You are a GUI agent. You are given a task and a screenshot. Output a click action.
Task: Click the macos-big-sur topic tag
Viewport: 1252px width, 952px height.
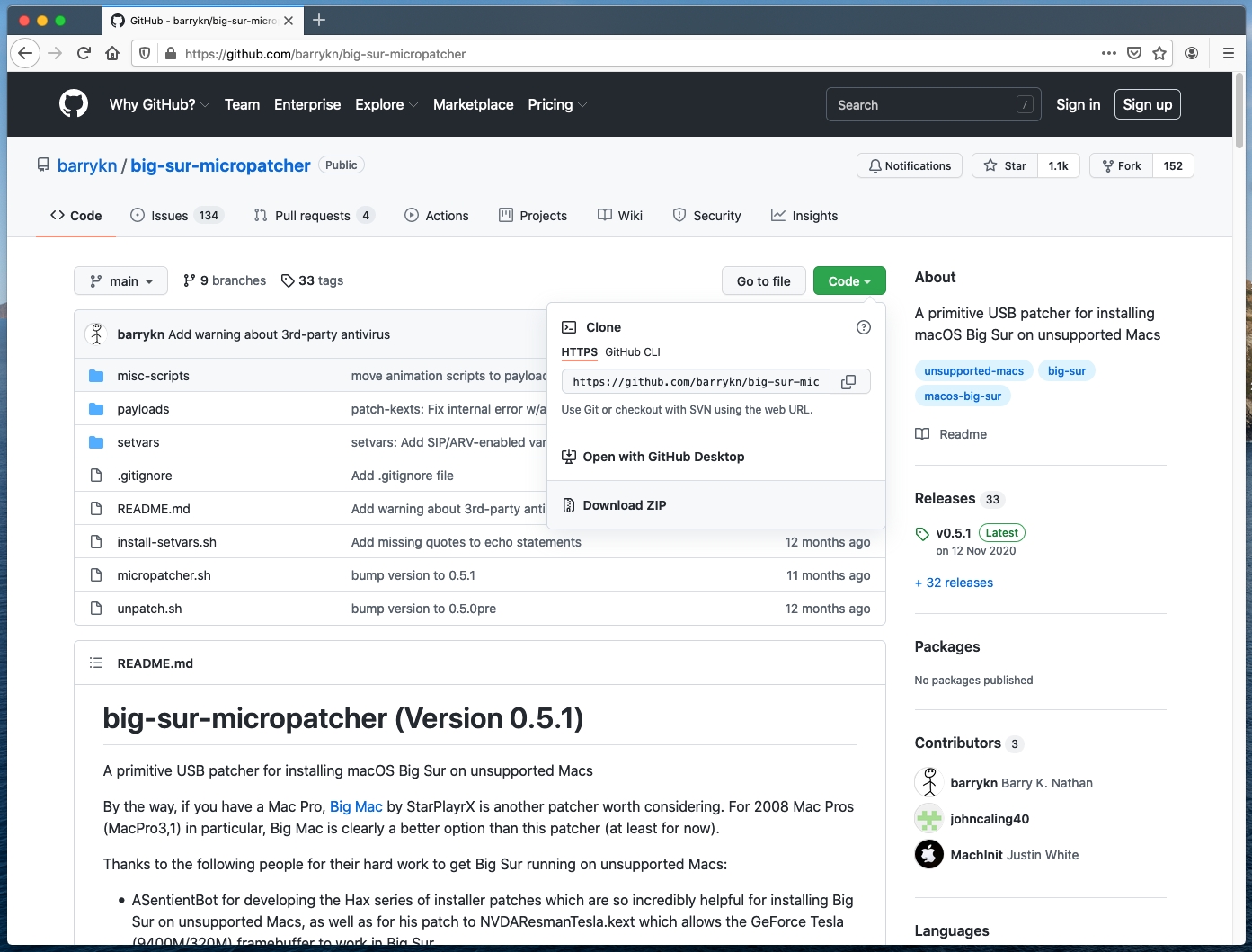[963, 396]
